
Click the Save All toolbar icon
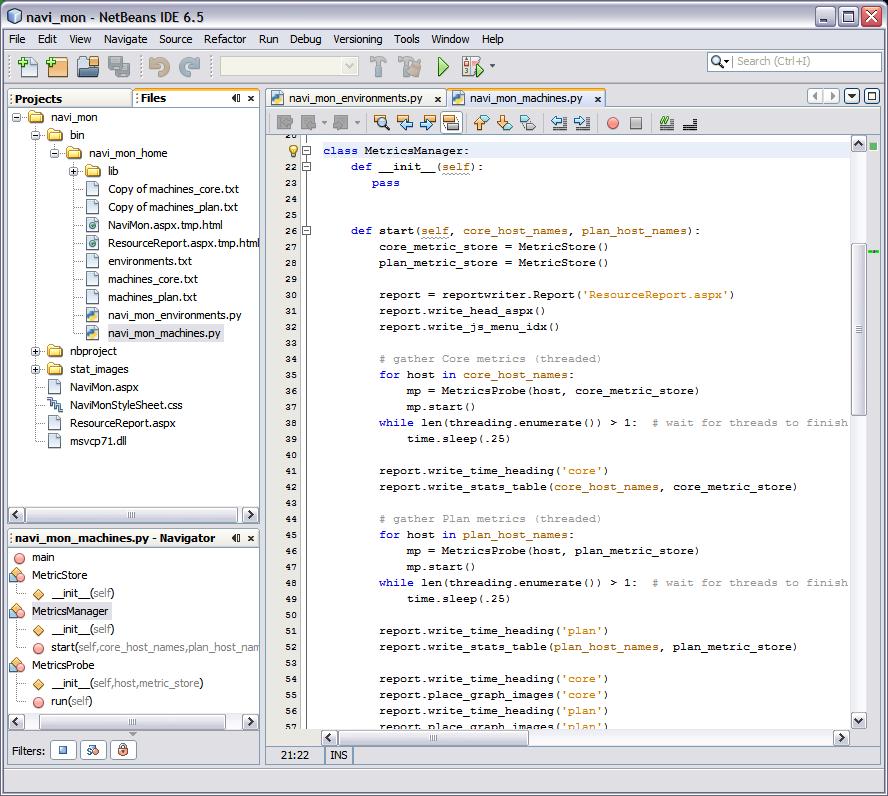coord(119,66)
